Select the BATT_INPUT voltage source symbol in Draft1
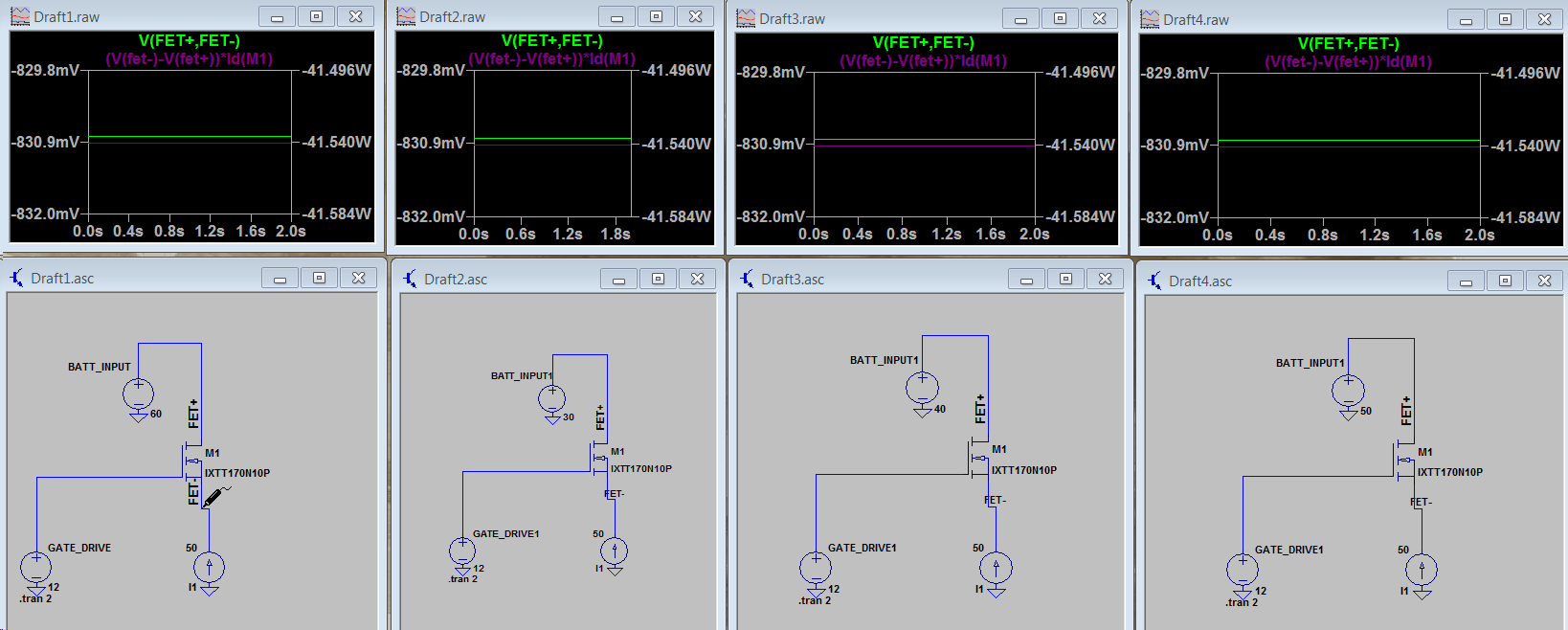Image resolution: width=1568 pixels, height=630 pixels. pyautogui.click(x=138, y=394)
